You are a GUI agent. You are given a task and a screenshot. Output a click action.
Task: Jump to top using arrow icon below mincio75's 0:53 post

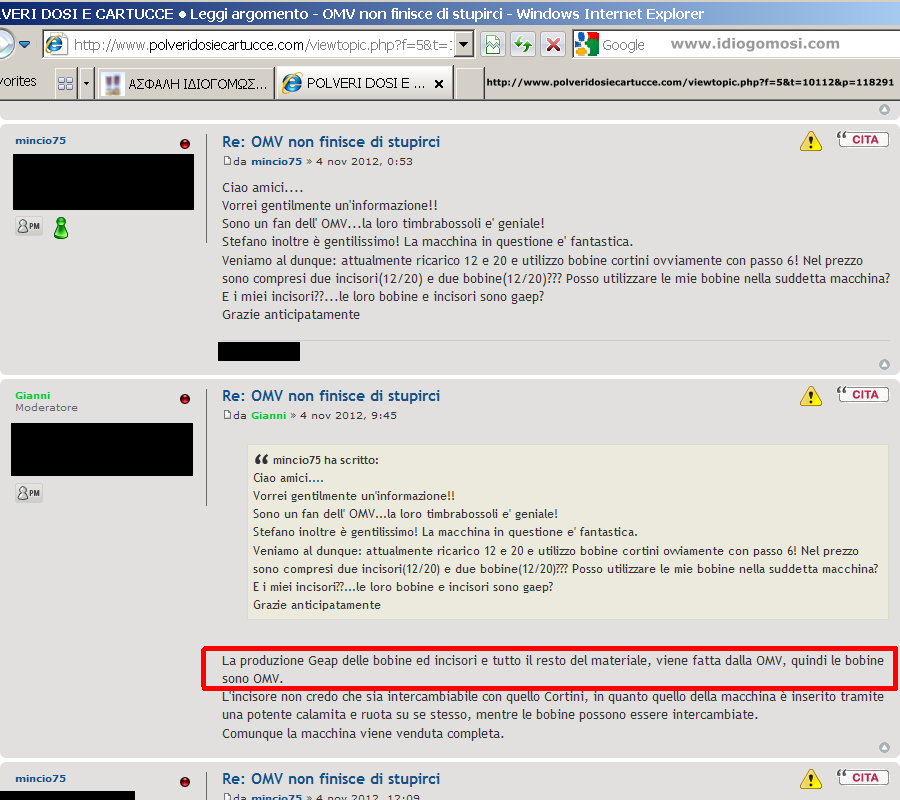(885, 364)
